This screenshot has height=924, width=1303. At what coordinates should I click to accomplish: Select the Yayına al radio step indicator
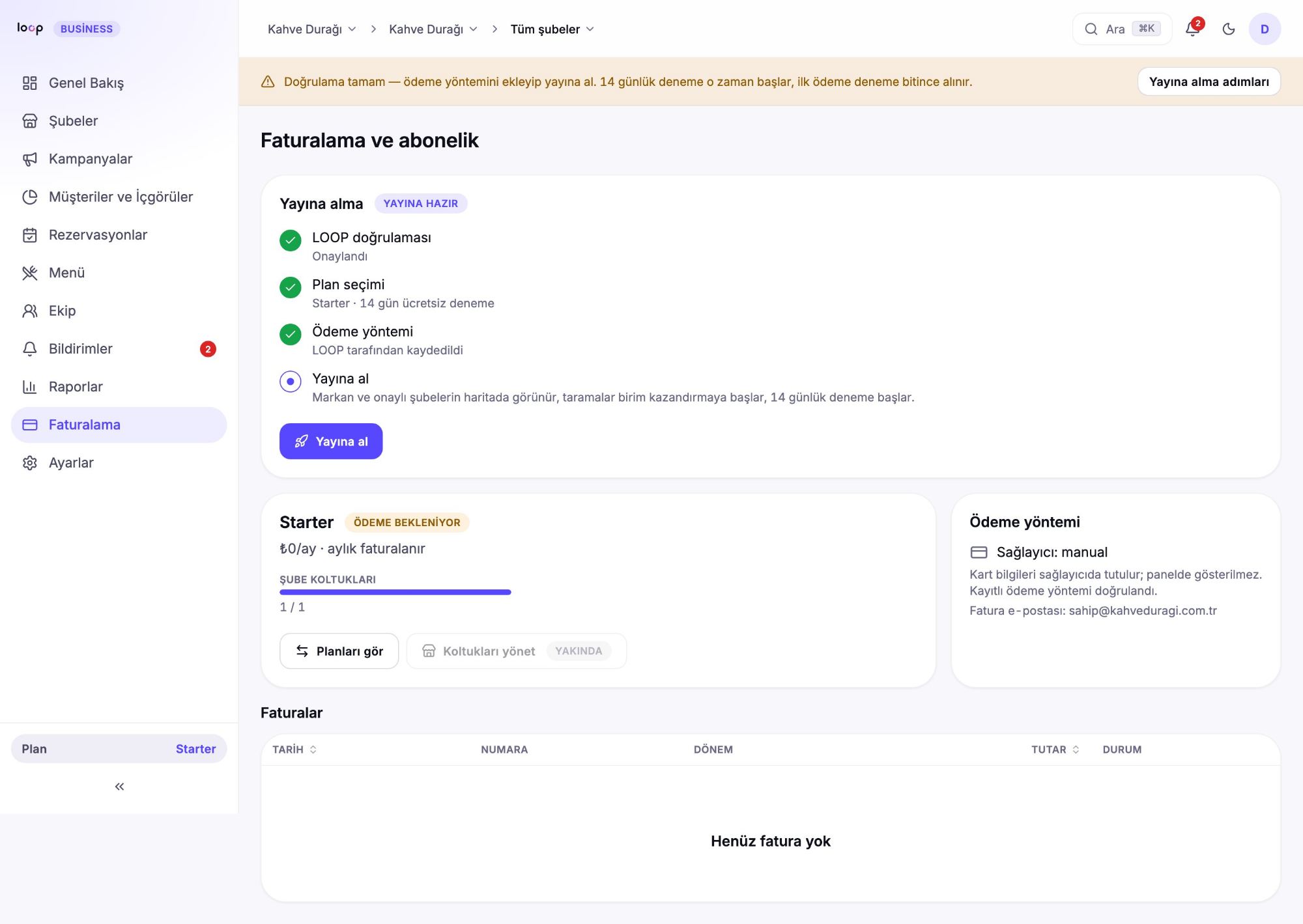point(291,382)
